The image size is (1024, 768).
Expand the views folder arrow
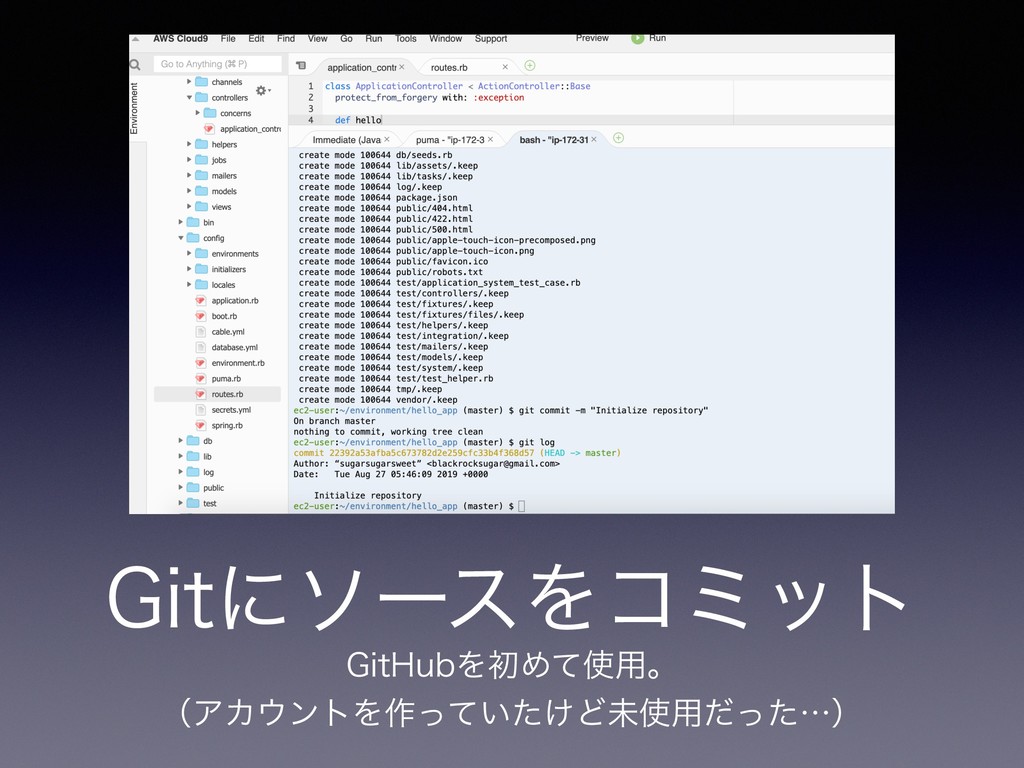pos(189,207)
